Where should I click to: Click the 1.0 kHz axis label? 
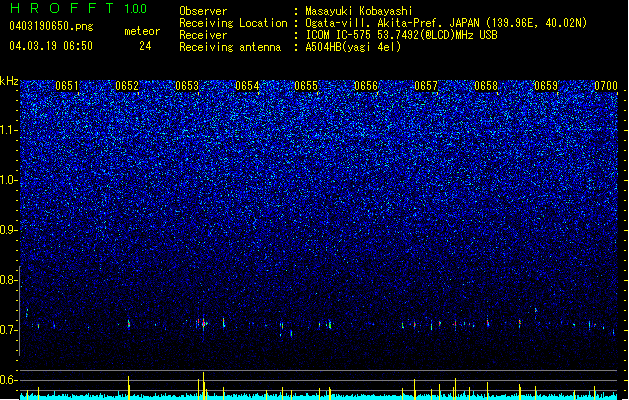pyautogui.click(x=8, y=180)
